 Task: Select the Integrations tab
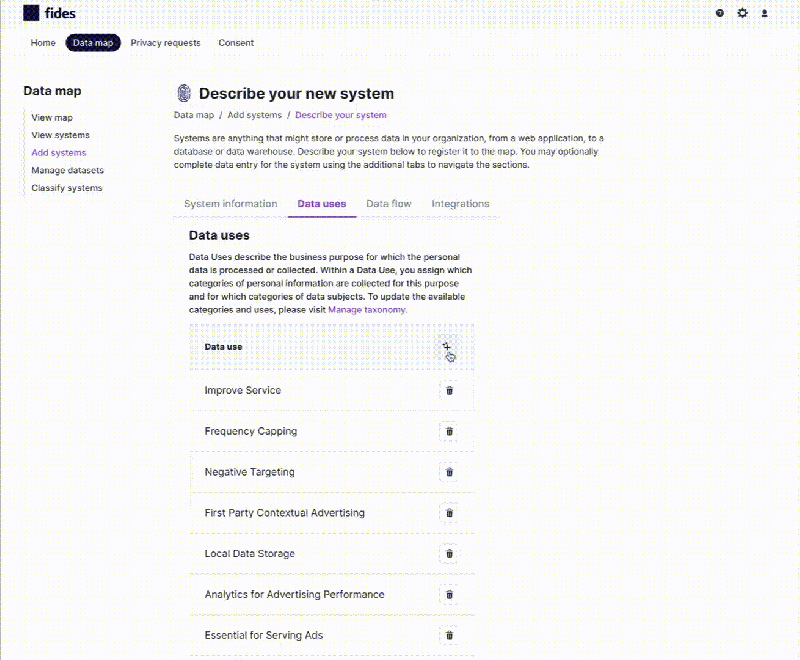[460, 203]
